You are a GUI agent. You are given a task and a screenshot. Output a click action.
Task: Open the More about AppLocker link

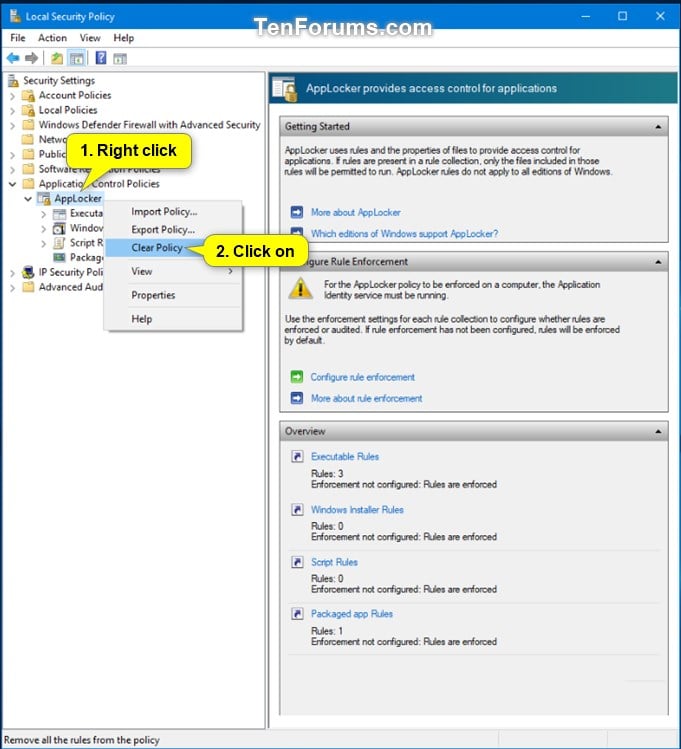click(356, 213)
